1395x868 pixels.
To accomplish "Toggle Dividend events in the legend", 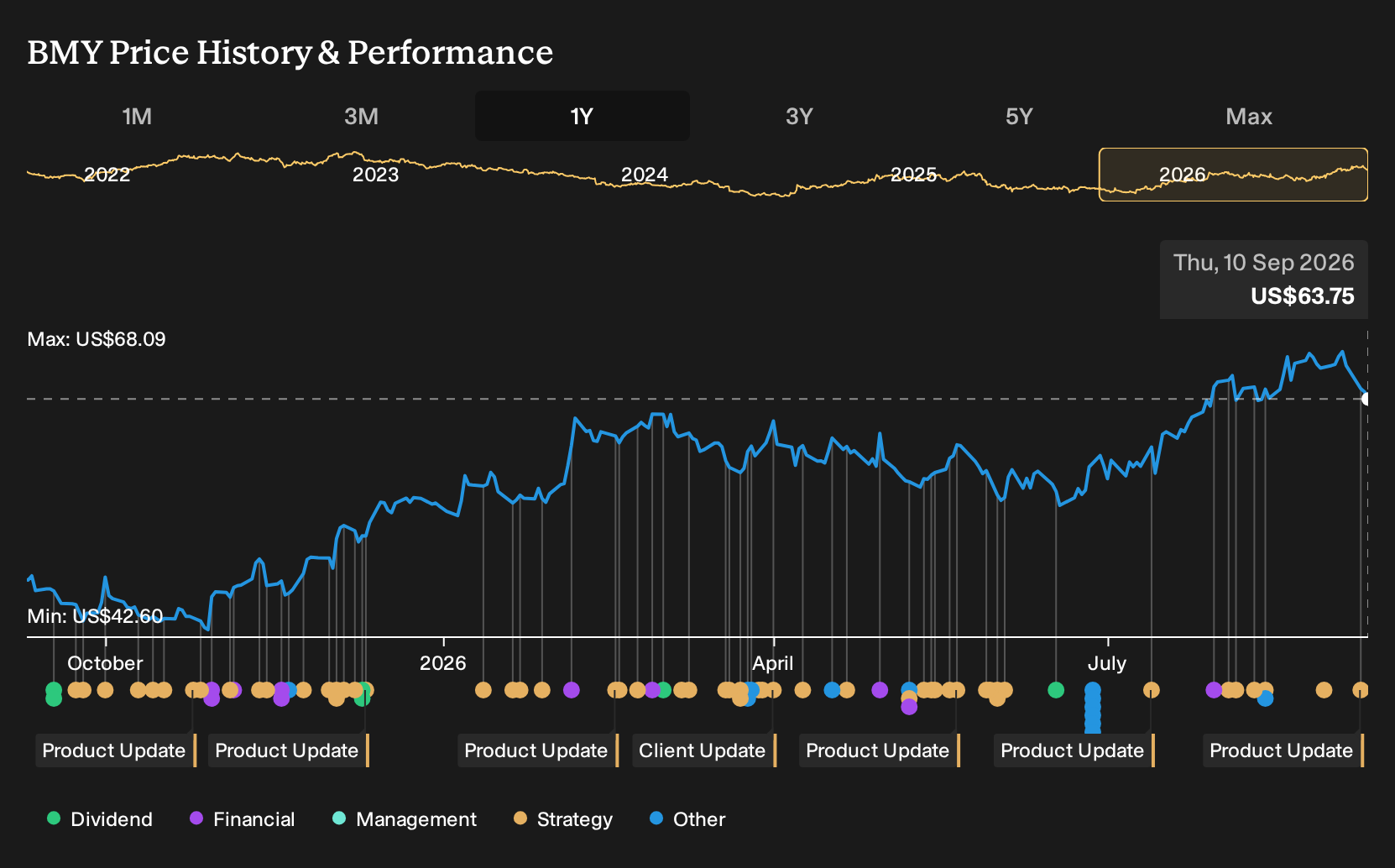I will pyautogui.click(x=100, y=819).
